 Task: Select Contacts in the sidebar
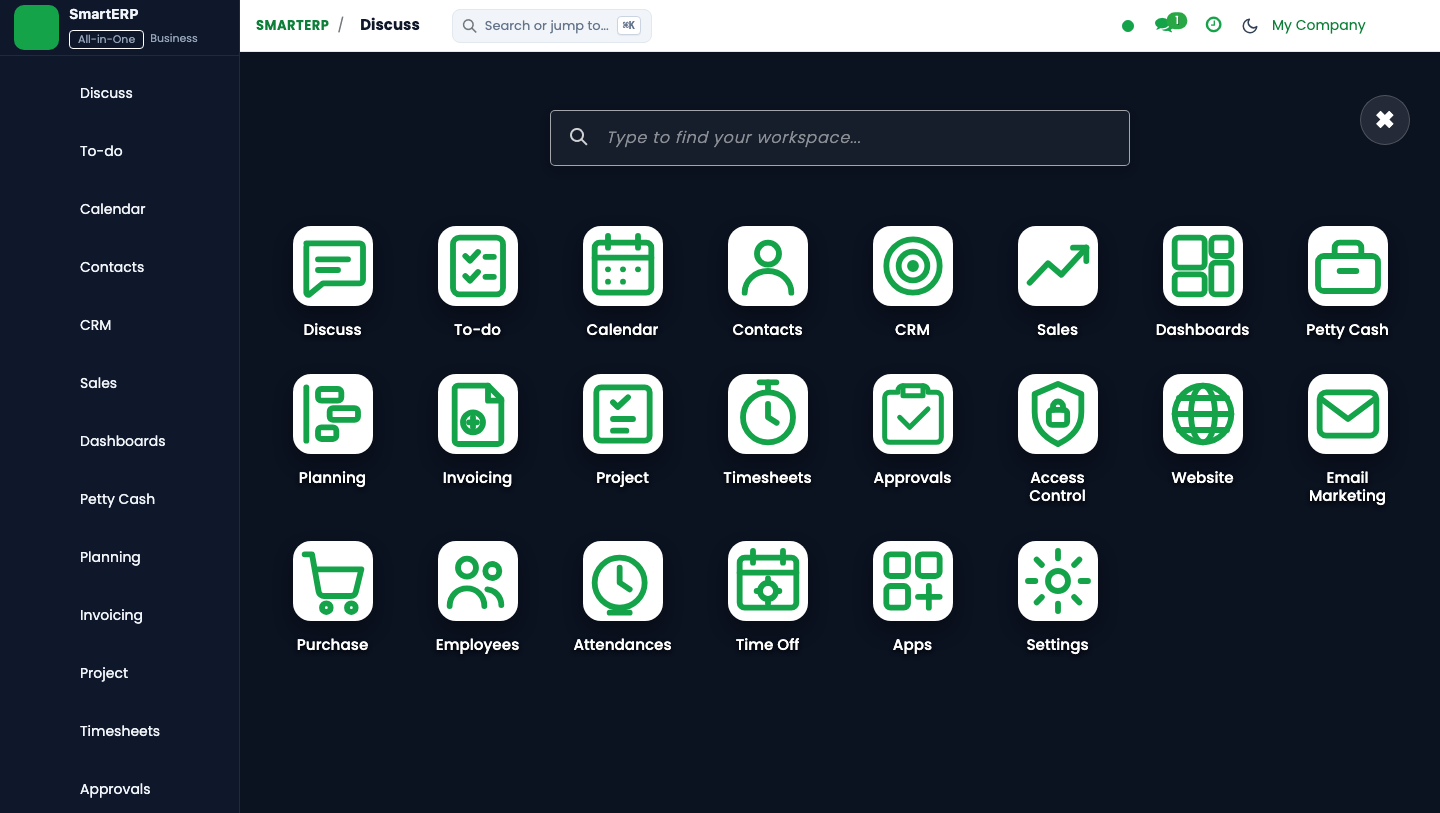[112, 267]
